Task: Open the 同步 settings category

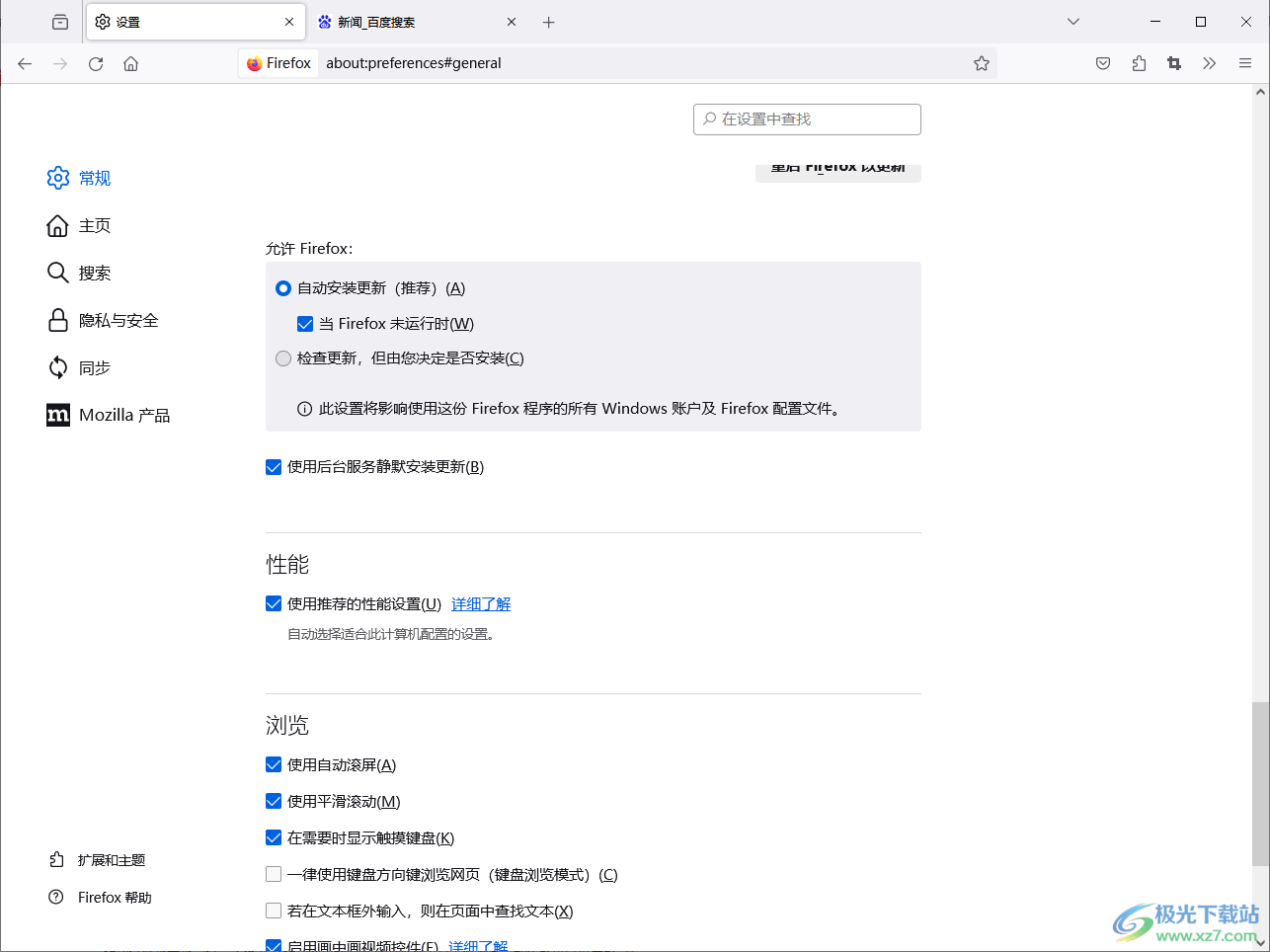Action: (x=79, y=367)
